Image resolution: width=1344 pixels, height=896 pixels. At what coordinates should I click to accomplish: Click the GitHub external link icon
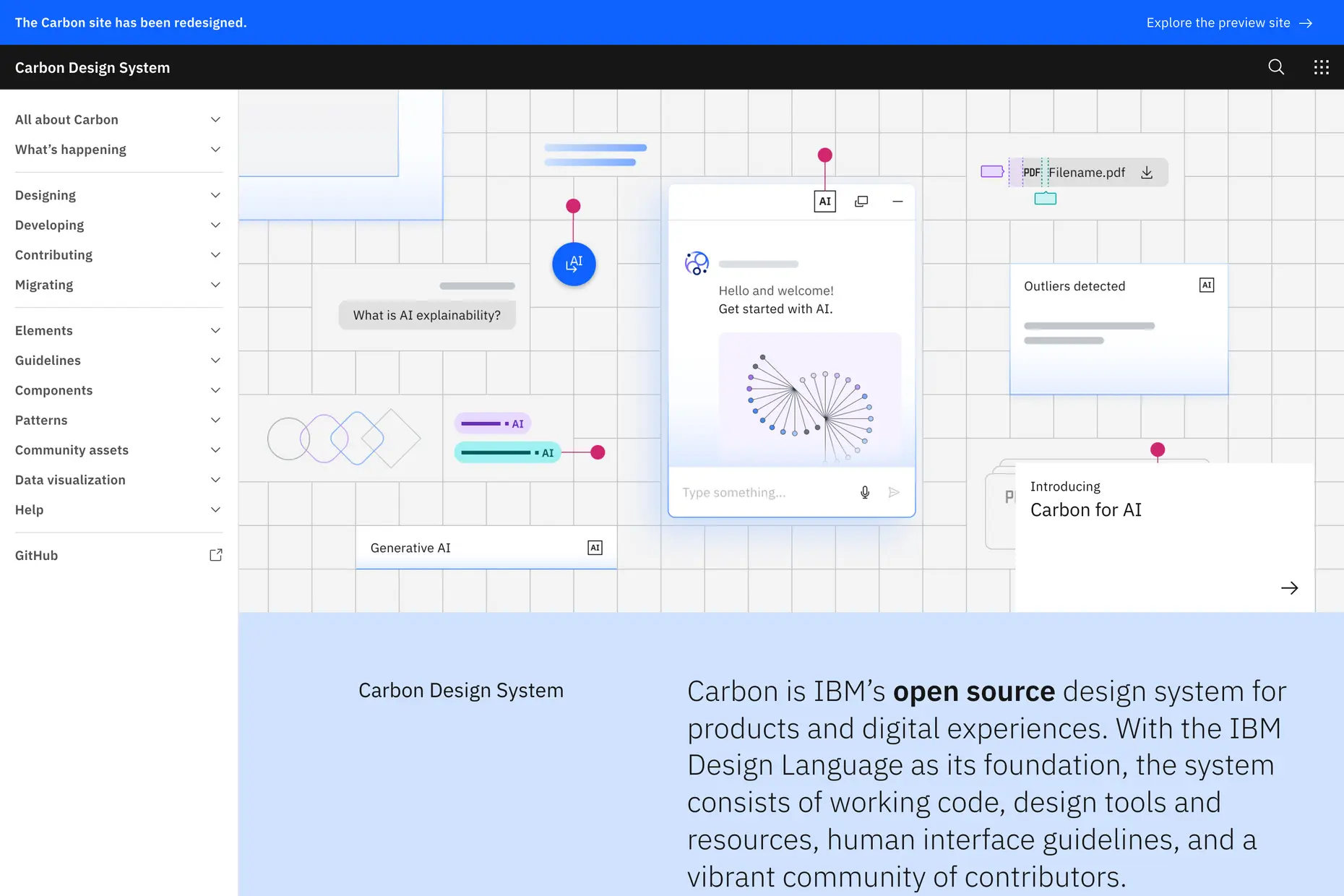(215, 555)
